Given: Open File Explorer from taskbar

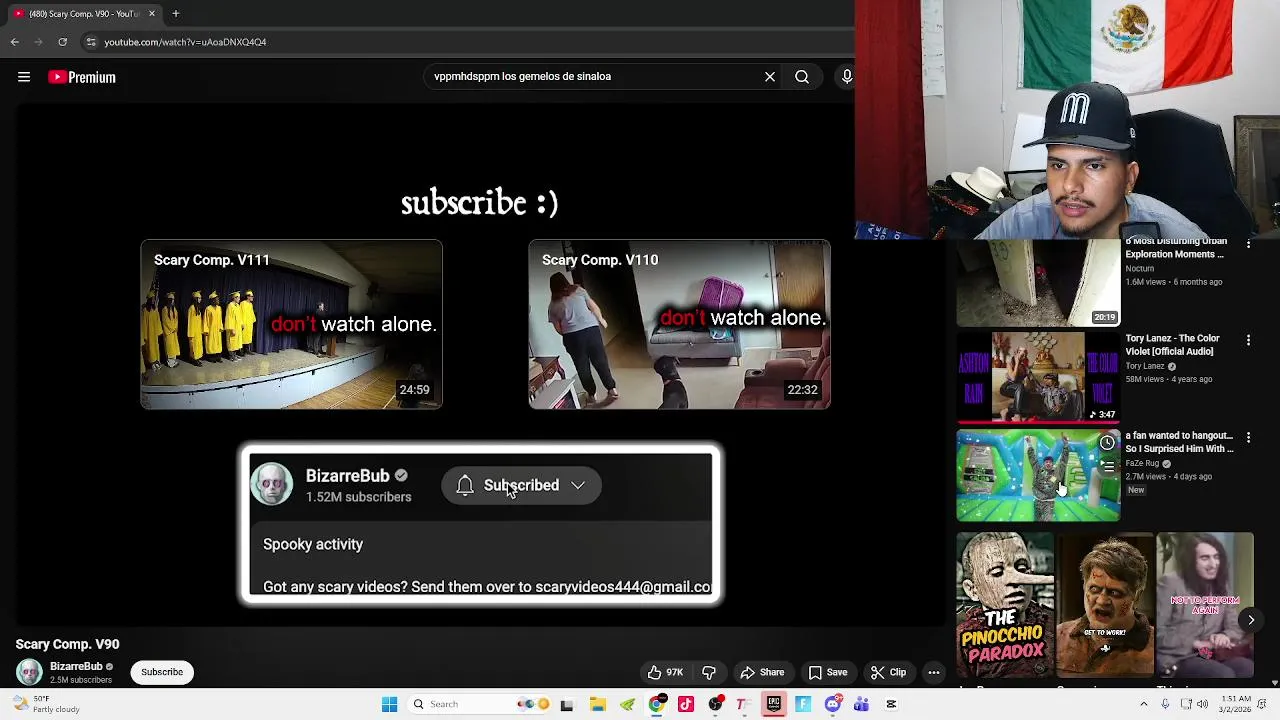Looking at the screenshot, I should click(x=597, y=704).
